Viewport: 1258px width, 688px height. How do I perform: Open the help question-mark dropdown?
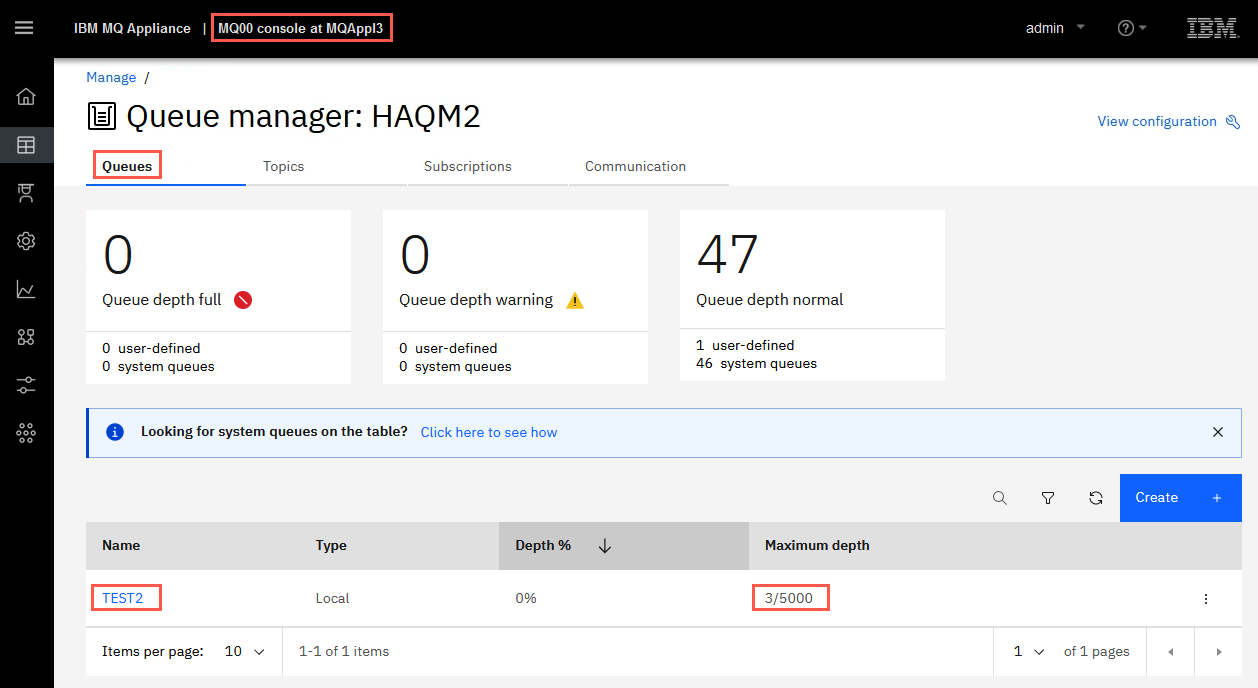pyautogui.click(x=1132, y=28)
